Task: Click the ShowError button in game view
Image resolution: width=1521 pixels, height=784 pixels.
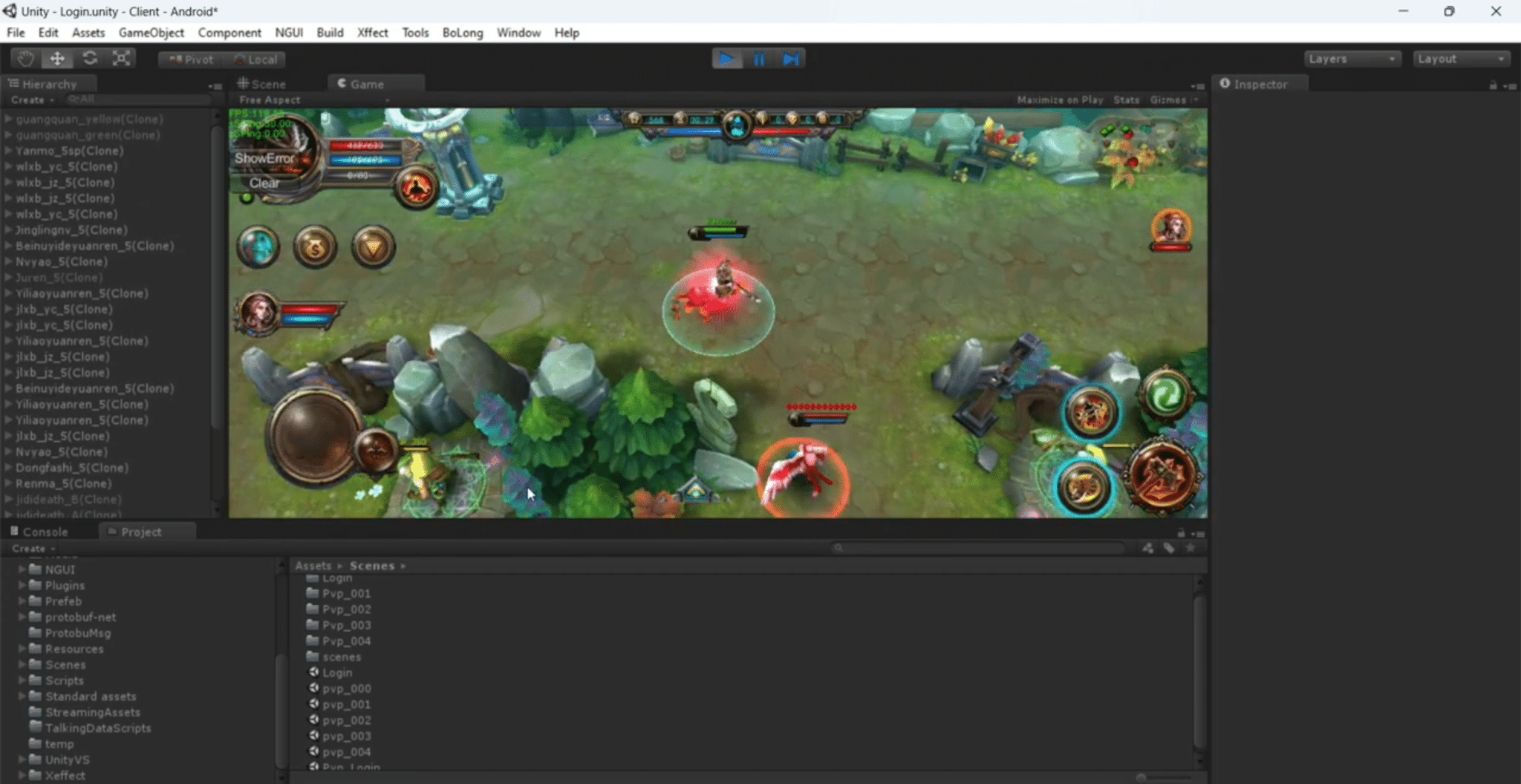Action: click(264, 158)
